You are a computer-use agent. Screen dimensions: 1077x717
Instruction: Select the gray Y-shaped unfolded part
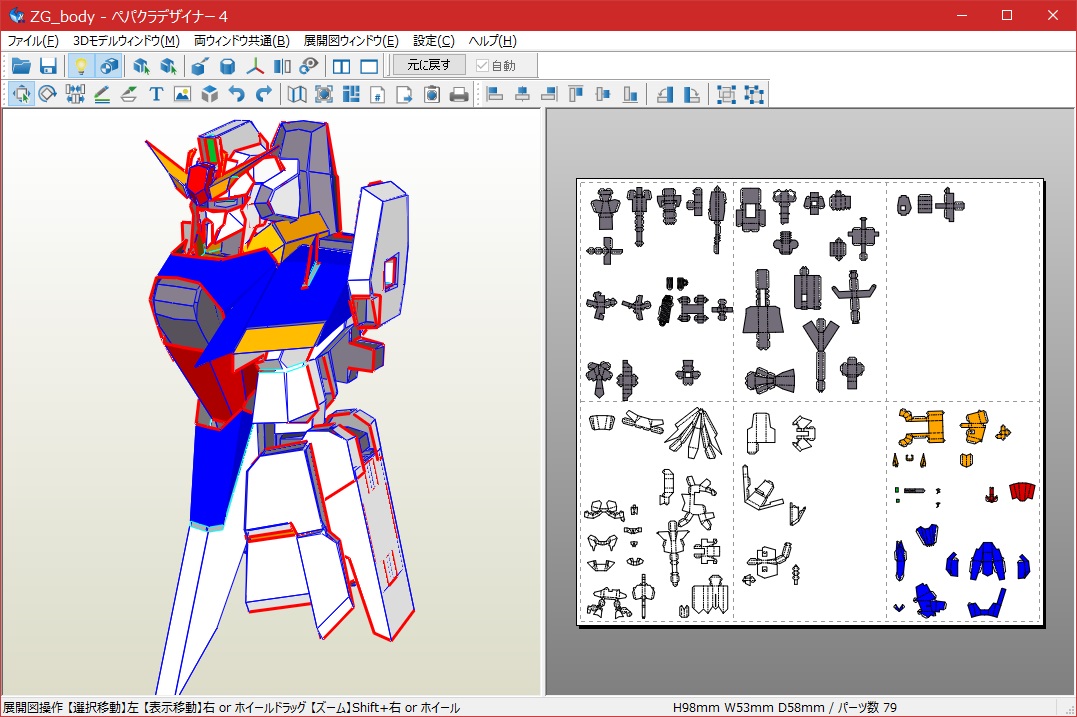tap(821, 354)
